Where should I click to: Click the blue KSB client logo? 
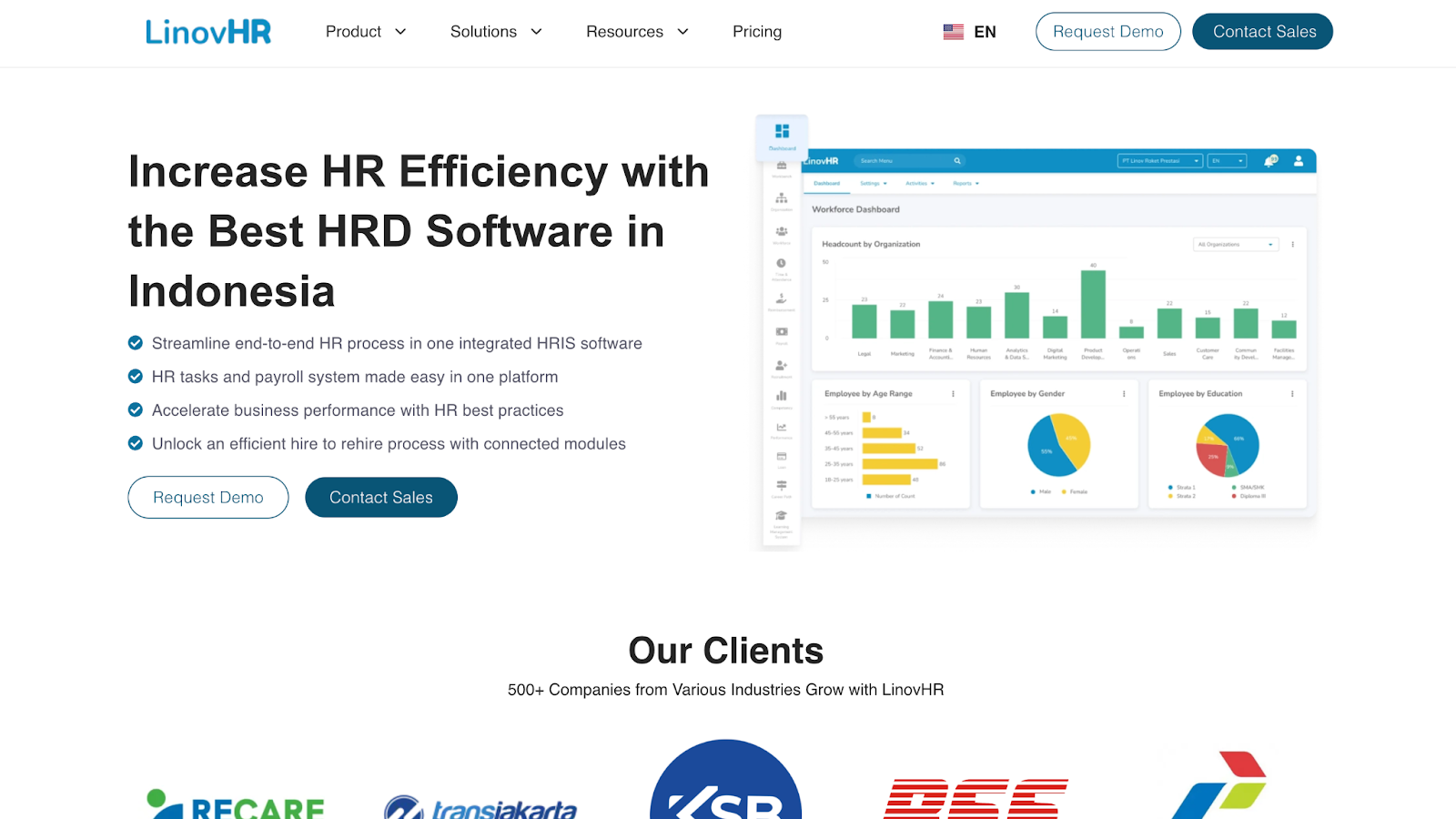click(x=726, y=780)
